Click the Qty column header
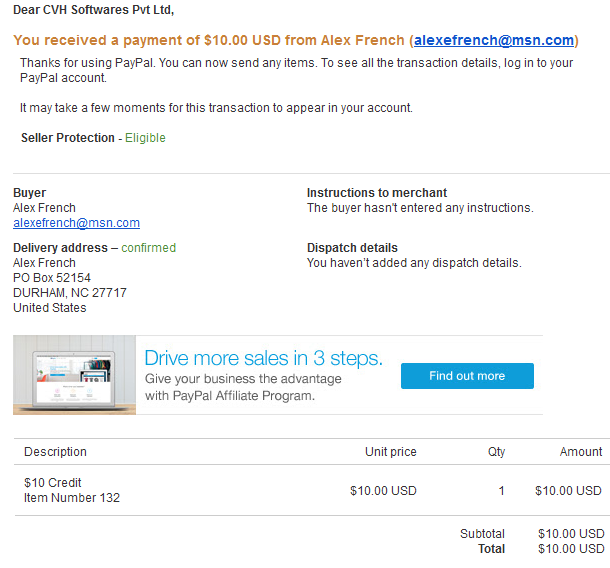The image size is (610, 568). pos(496,452)
